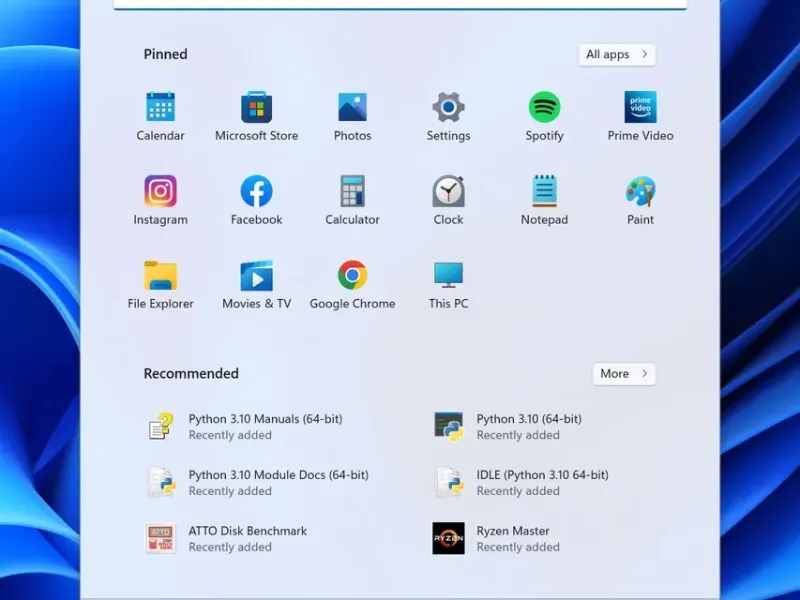This screenshot has width=800, height=600.
Task: Select 'Python 3.10 Module Docs (64-bit)' text
Action: [279, 475]
